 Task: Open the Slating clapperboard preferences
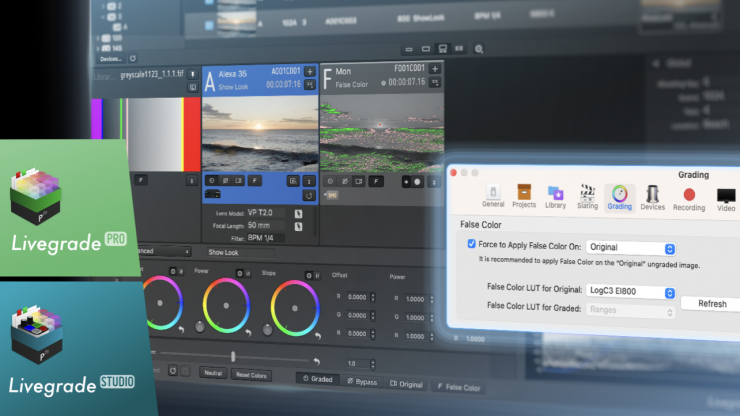click(587, 196)
